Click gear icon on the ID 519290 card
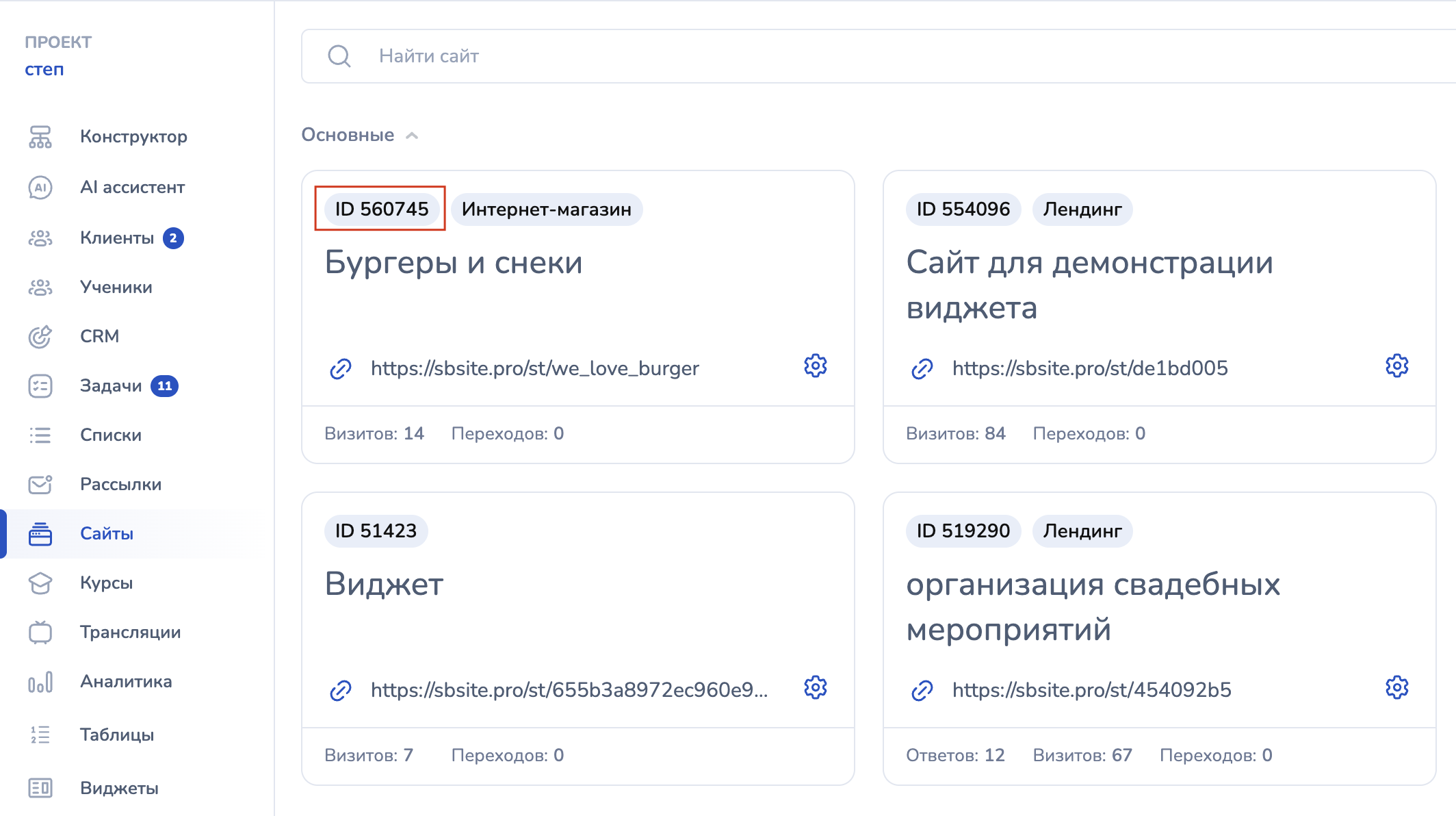The height and width of the screenshot is (816, 1456). 1396,687
